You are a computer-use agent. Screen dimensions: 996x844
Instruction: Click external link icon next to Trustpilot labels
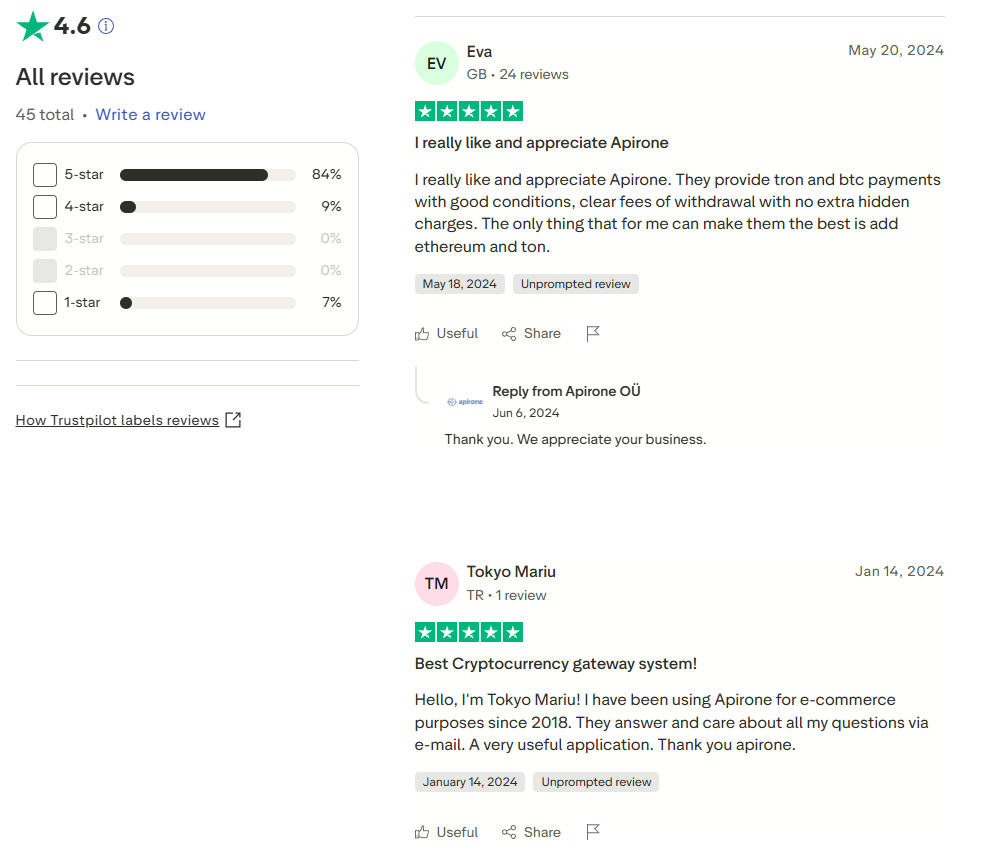pyautogui.click(x=233, y=420)
